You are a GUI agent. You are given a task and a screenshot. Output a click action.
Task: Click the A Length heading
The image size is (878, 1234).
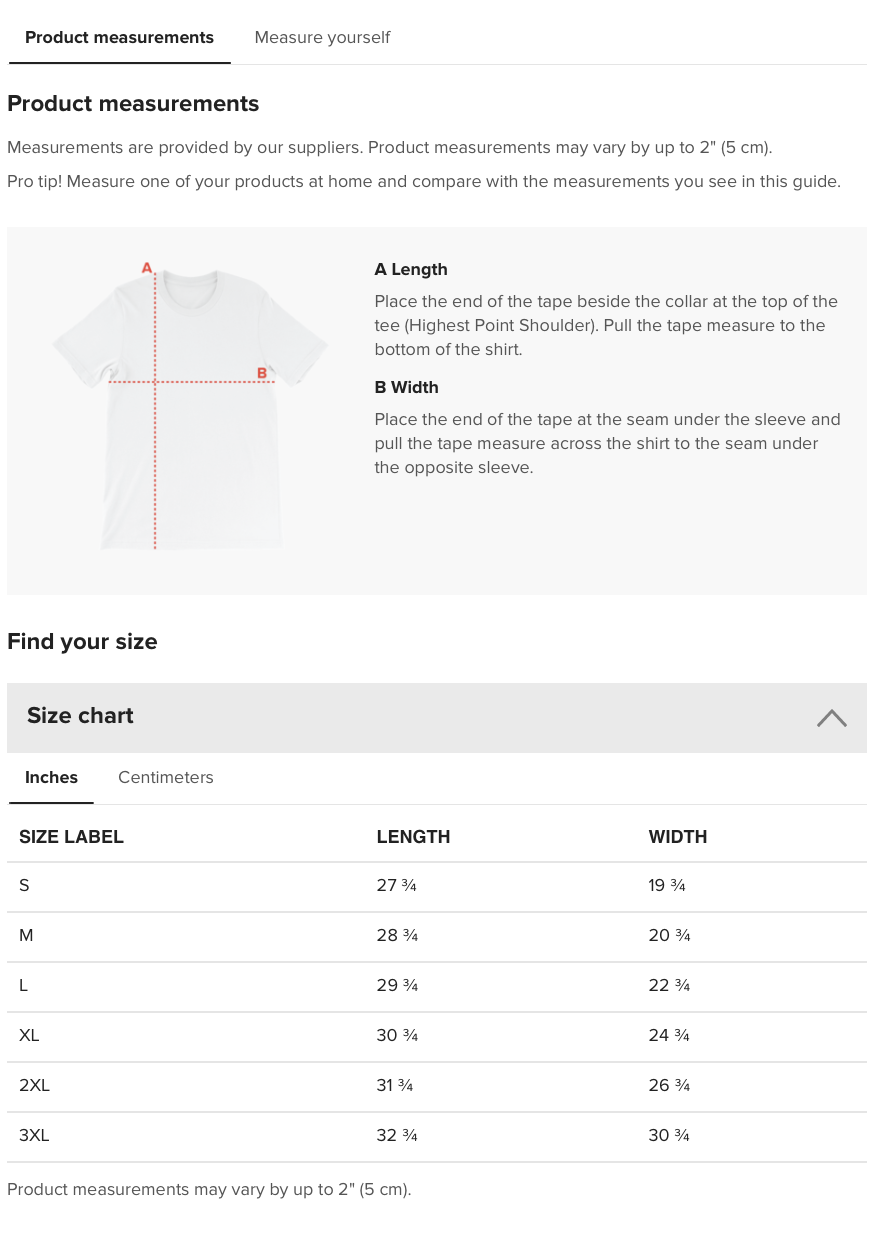tap(411, 270)
